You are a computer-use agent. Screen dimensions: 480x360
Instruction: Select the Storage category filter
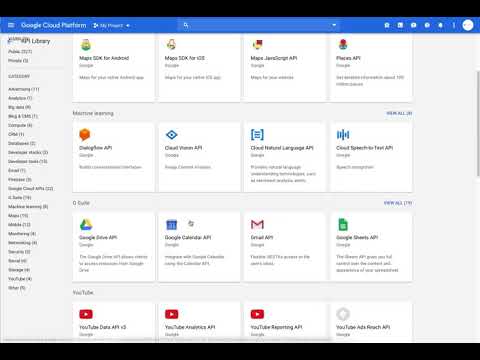[x=19, y=270]
